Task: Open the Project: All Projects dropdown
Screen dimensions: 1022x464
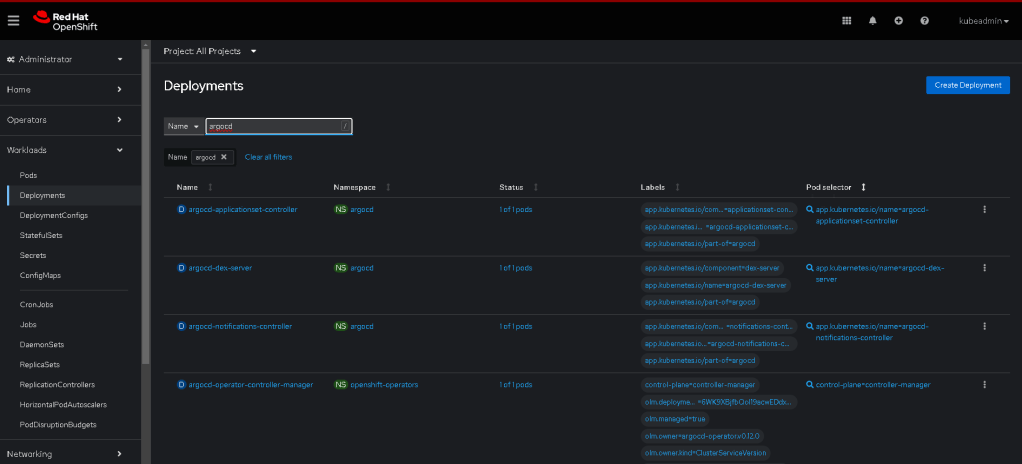Action: [x=210, y=51]
